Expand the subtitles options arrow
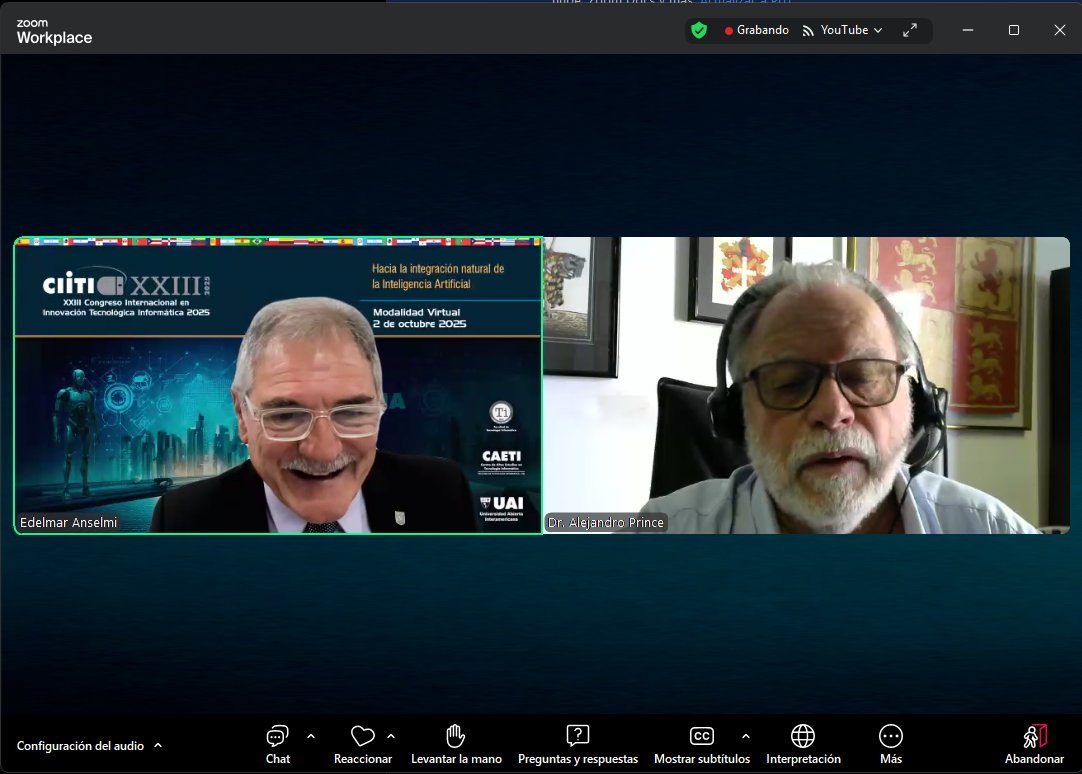Image resolution: width=1082 pixels, height=774 pixels. tap(746, 737)
